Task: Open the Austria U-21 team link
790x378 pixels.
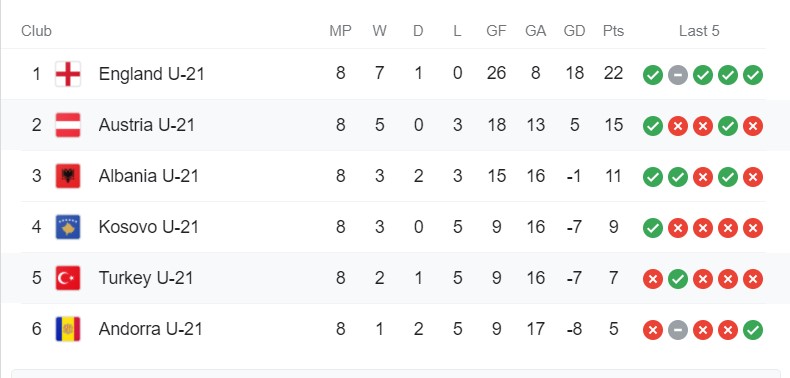Action: [147, 125]
